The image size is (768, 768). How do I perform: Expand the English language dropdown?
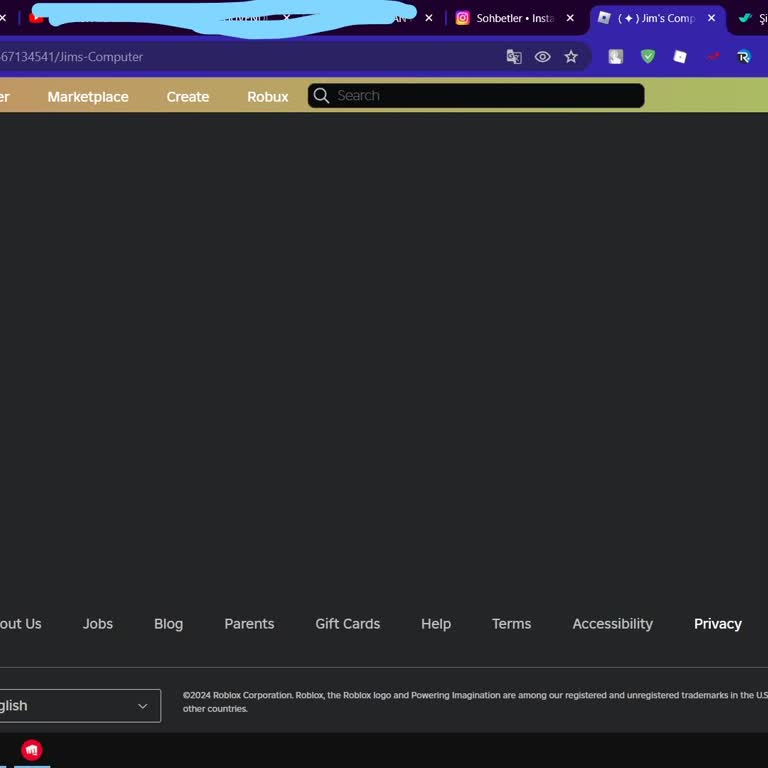tap(80, 706)
